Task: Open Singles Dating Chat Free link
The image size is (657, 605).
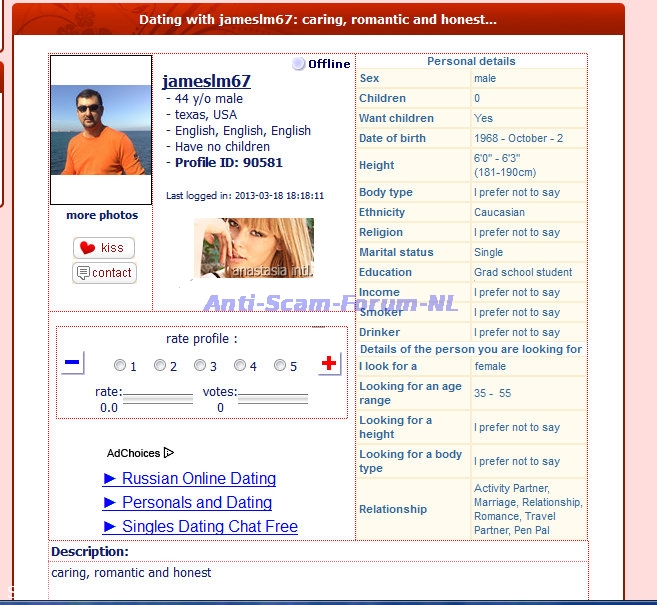Action: (x=200, y=527)
